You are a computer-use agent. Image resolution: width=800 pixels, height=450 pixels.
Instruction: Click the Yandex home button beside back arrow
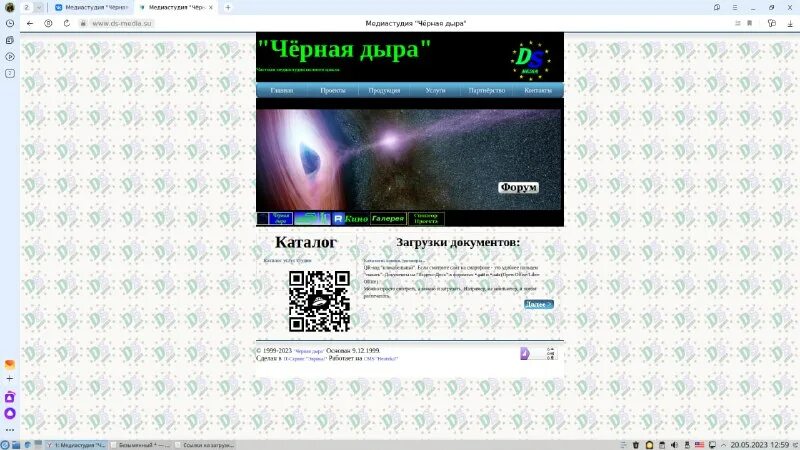(48, 23)
